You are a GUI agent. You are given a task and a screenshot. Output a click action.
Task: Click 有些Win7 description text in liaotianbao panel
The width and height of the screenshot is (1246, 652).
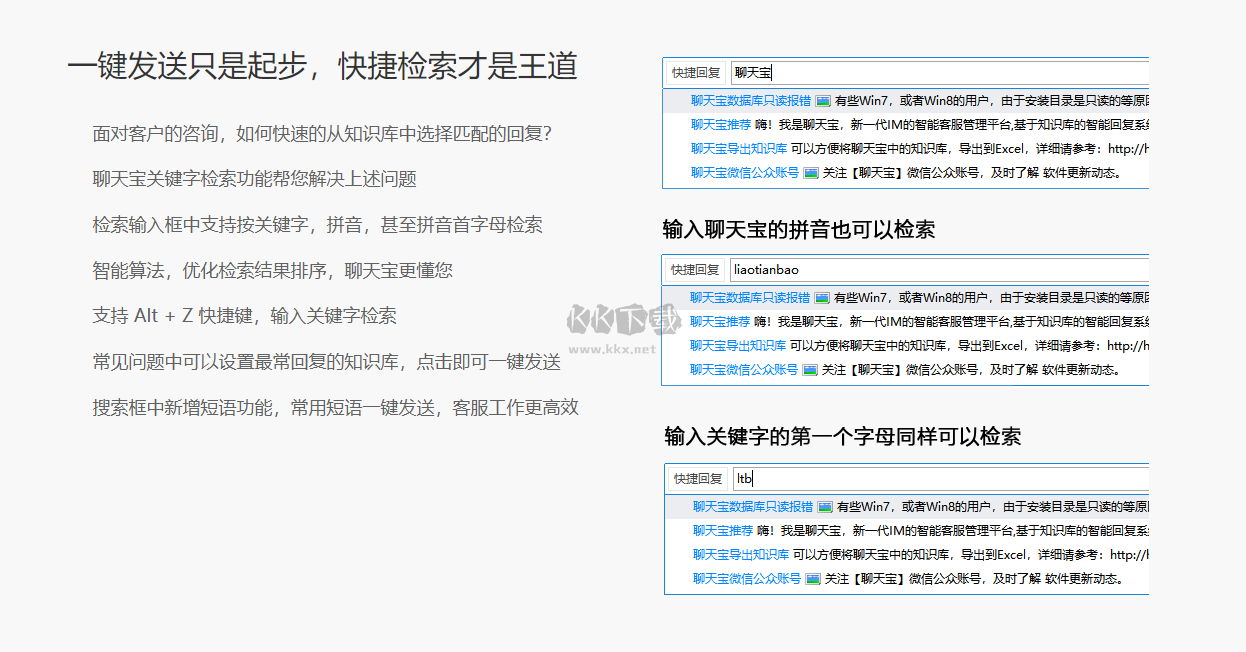coord(991,298)
